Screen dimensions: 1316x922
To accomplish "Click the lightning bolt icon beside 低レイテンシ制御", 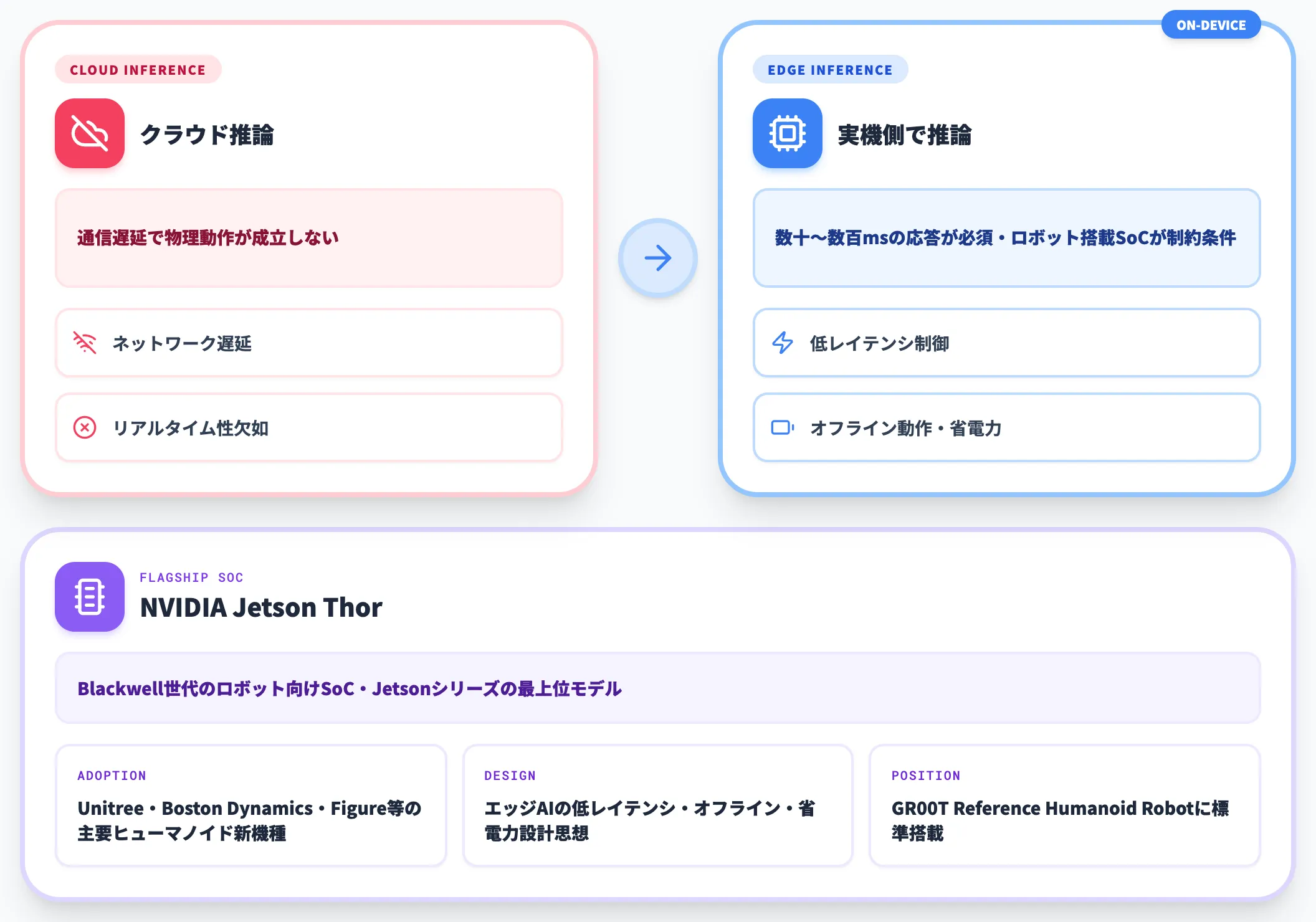I will coord(783,343).
